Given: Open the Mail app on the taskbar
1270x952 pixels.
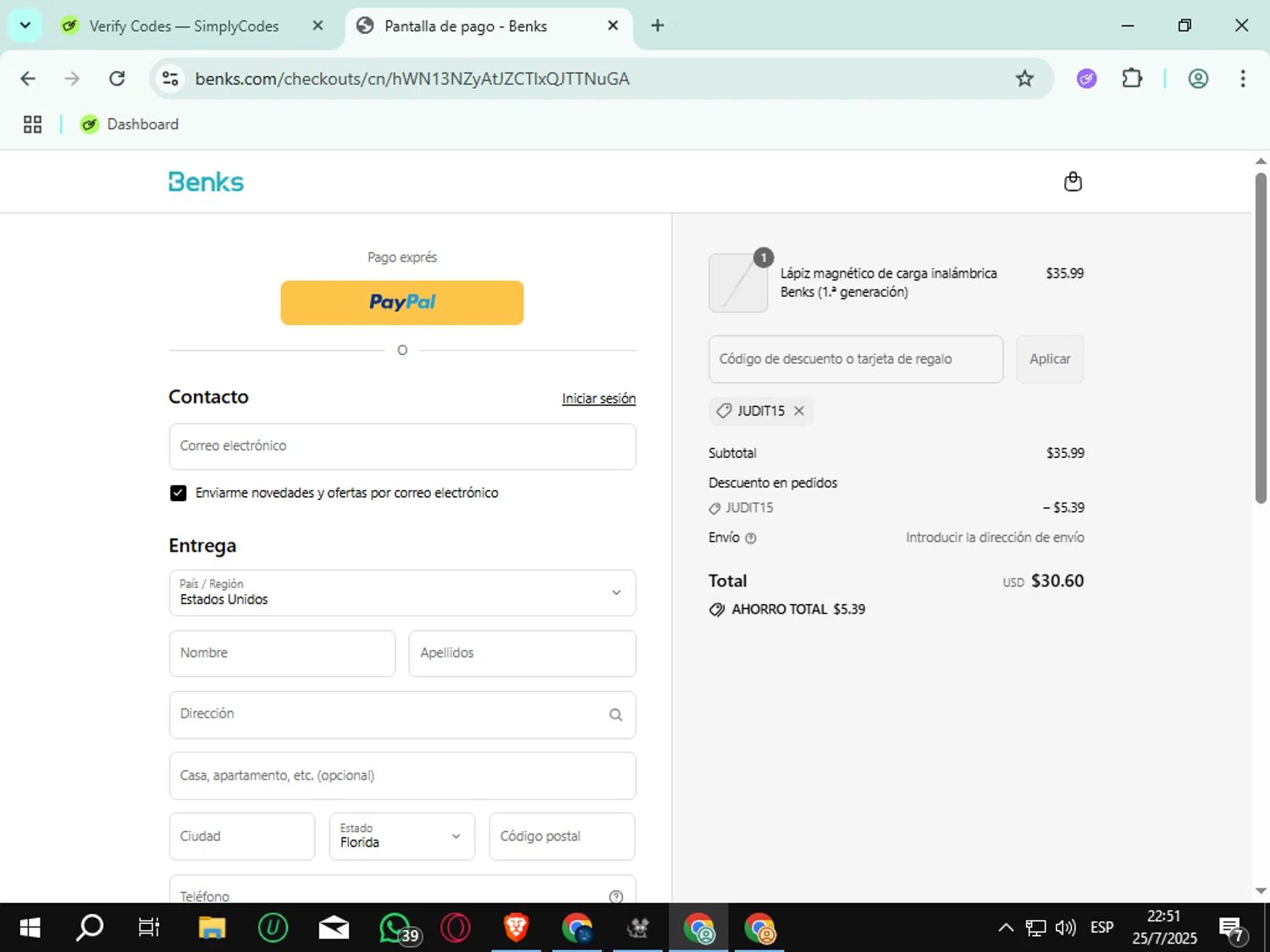Looking at the screenshot, I should [334, 927].
